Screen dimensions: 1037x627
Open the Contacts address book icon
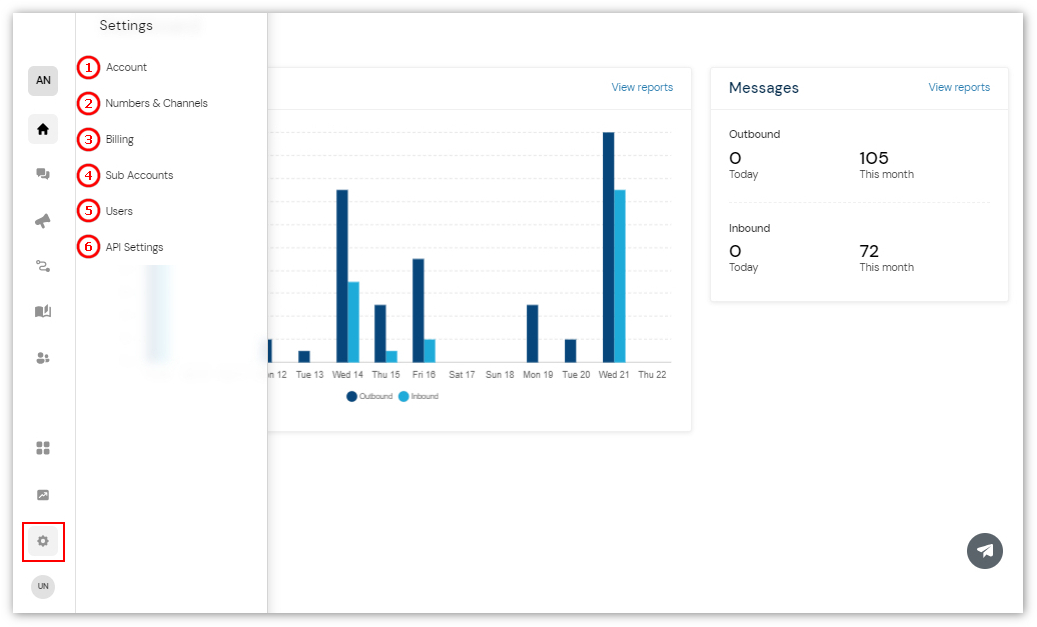tap(43, 311)
